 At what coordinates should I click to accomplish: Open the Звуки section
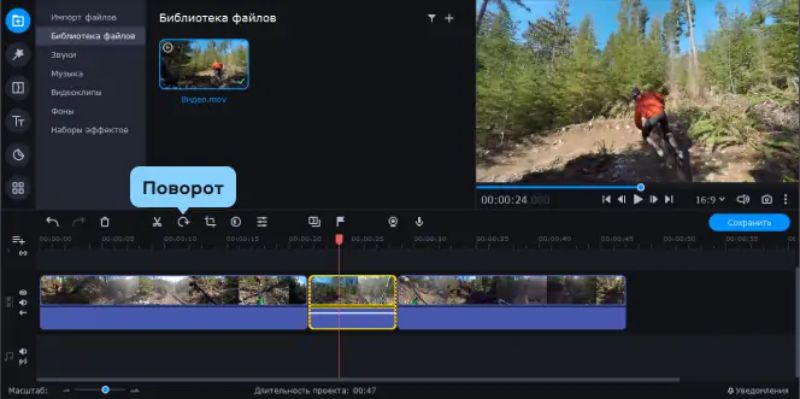click(x=63, y=55)
